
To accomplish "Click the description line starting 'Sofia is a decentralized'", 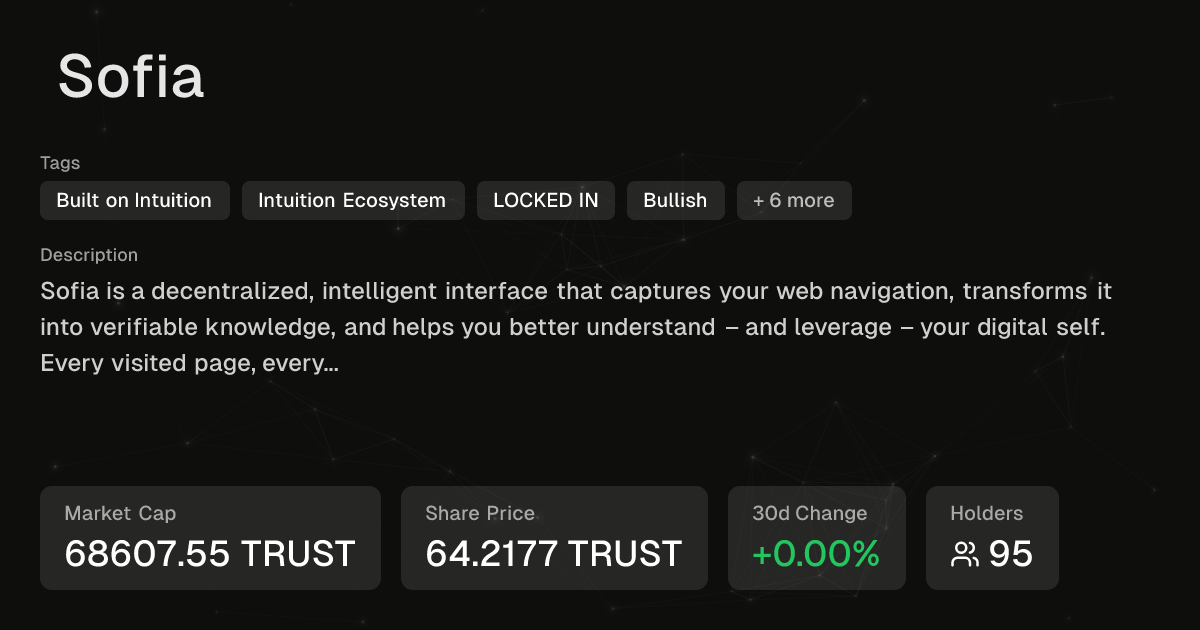I will pos(576,292).
